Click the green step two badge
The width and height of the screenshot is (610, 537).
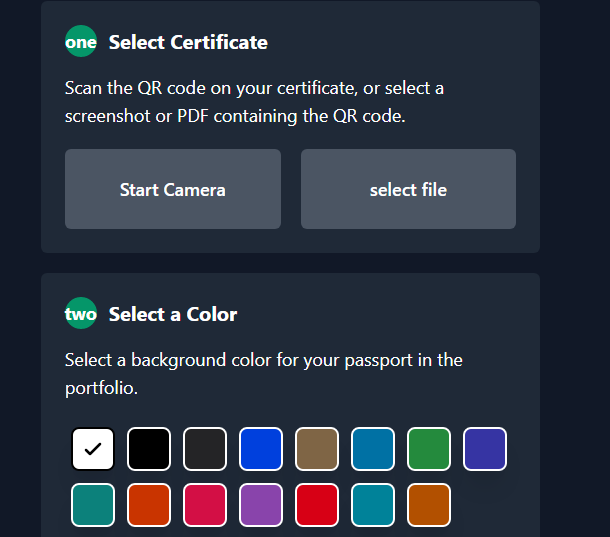click(x=81, y=314)
